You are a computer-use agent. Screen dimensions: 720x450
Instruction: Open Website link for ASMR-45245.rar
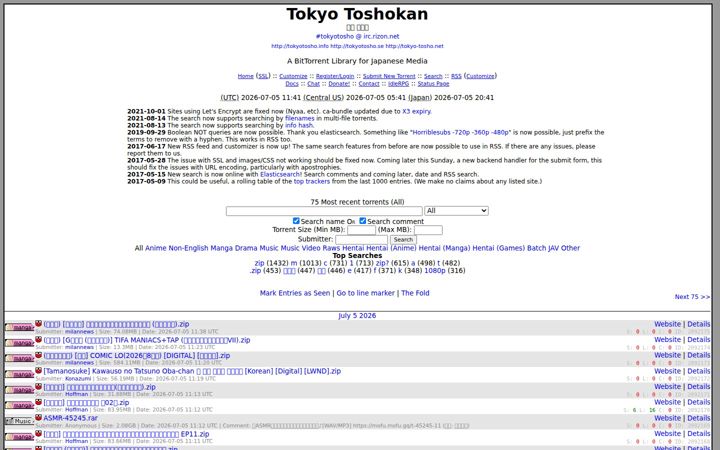point(668,418)
